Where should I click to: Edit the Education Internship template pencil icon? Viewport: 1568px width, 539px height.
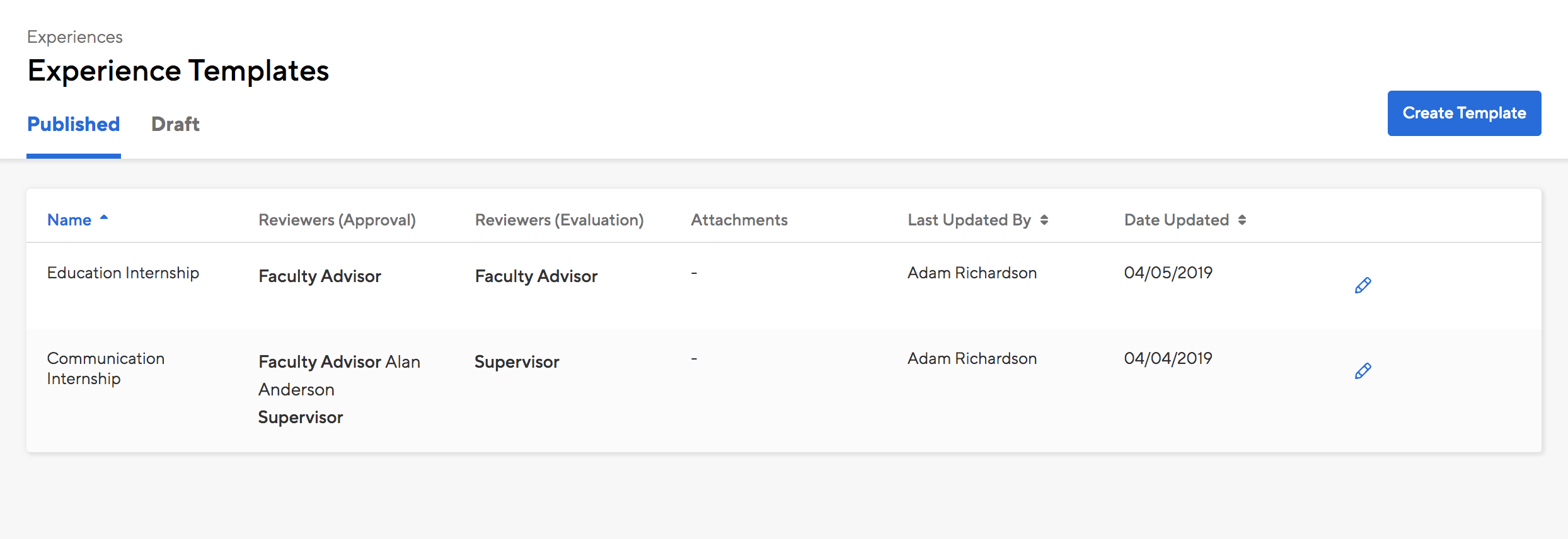tap(1363, 285)
